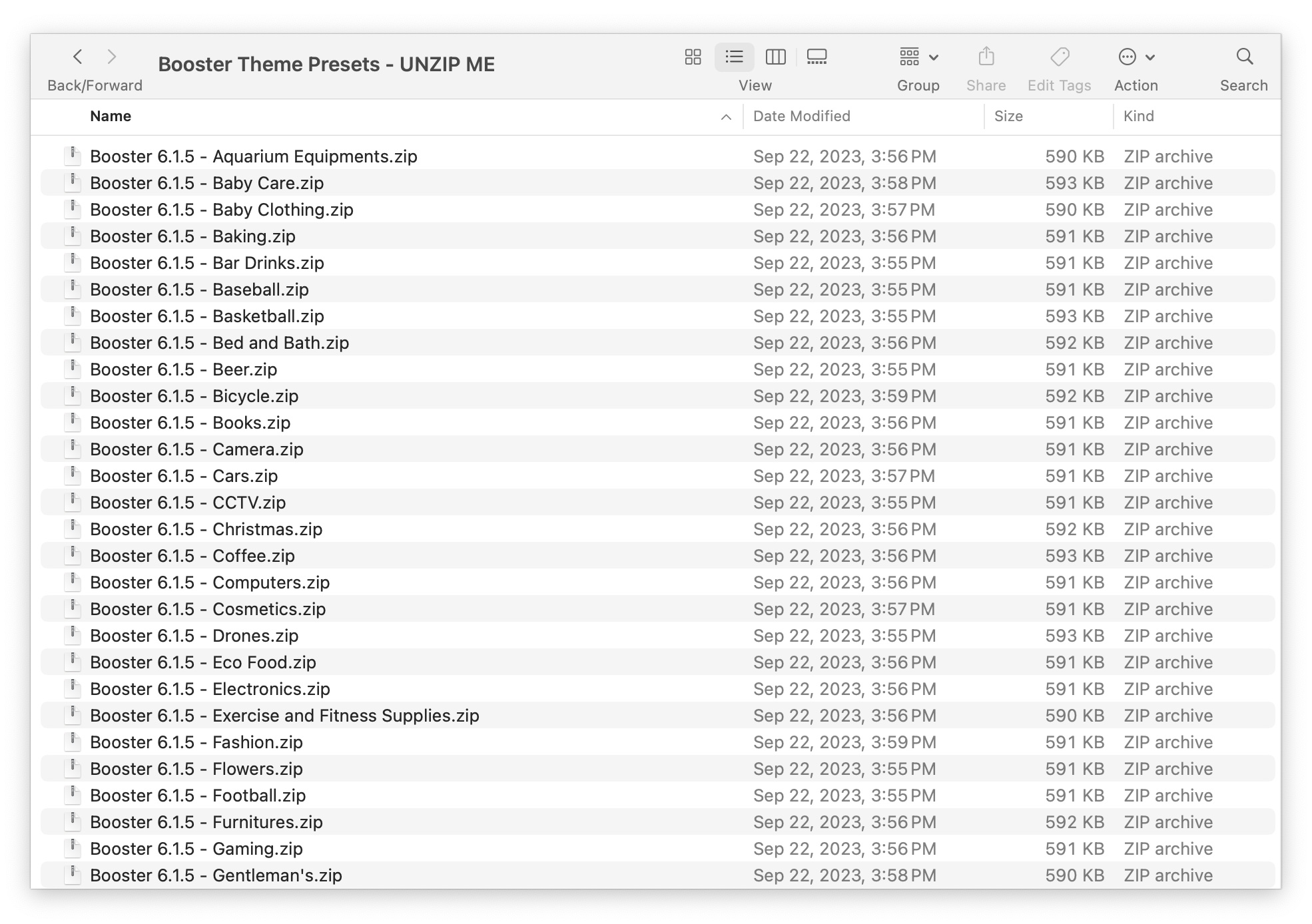Click the Edit Tags icon
The width and height of the screenshot is (1312, 924).
pyautogui.click(x=1059, y=57)
